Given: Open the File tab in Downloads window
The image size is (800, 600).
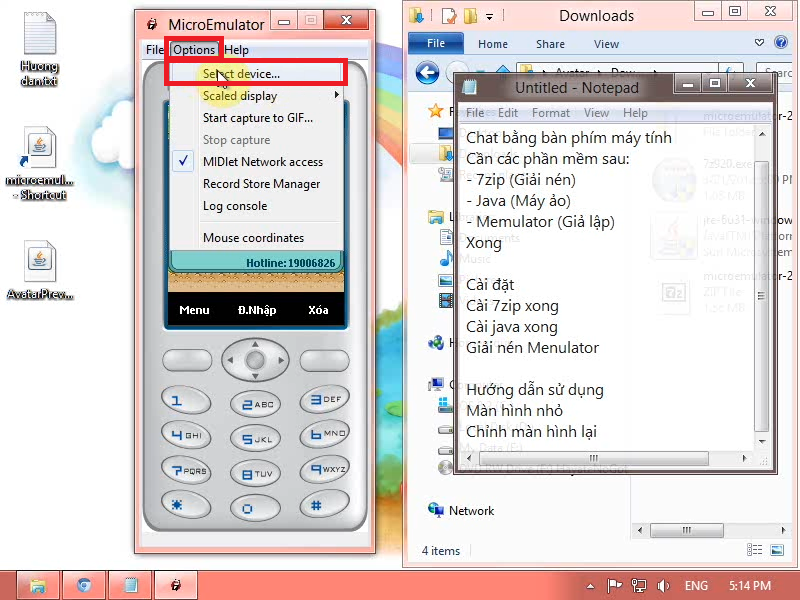Looking at the screenshot, I should [x=436, y=43].
